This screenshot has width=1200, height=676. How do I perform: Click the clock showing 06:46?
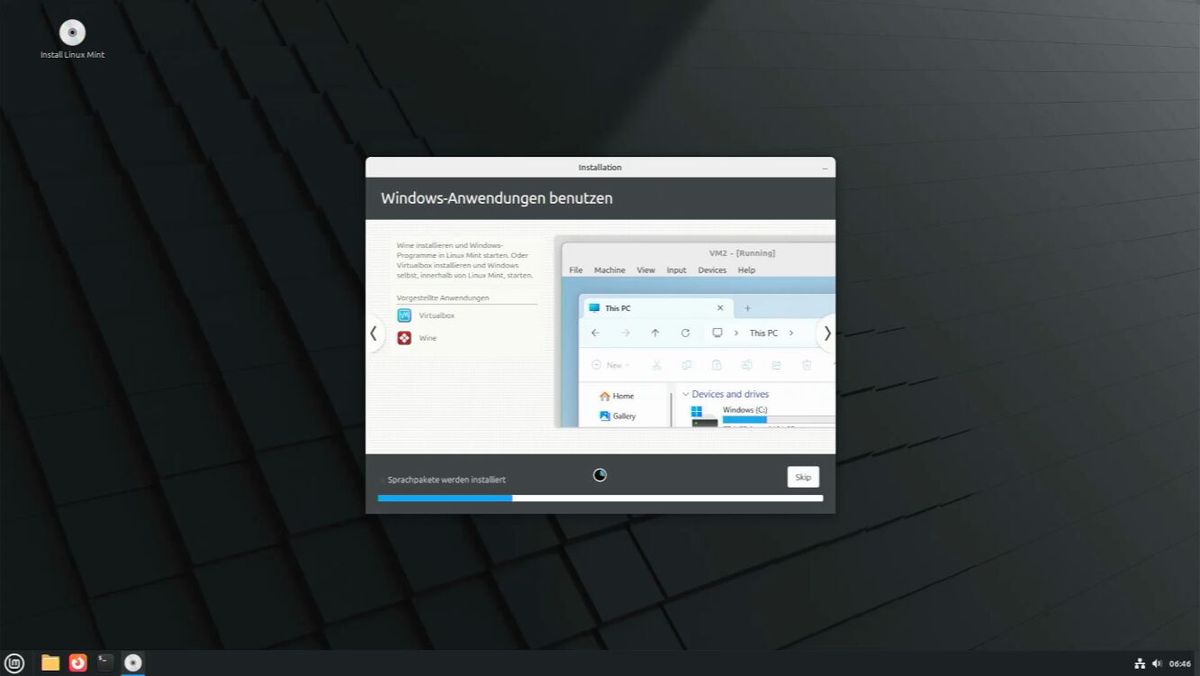click(1180, 663)
